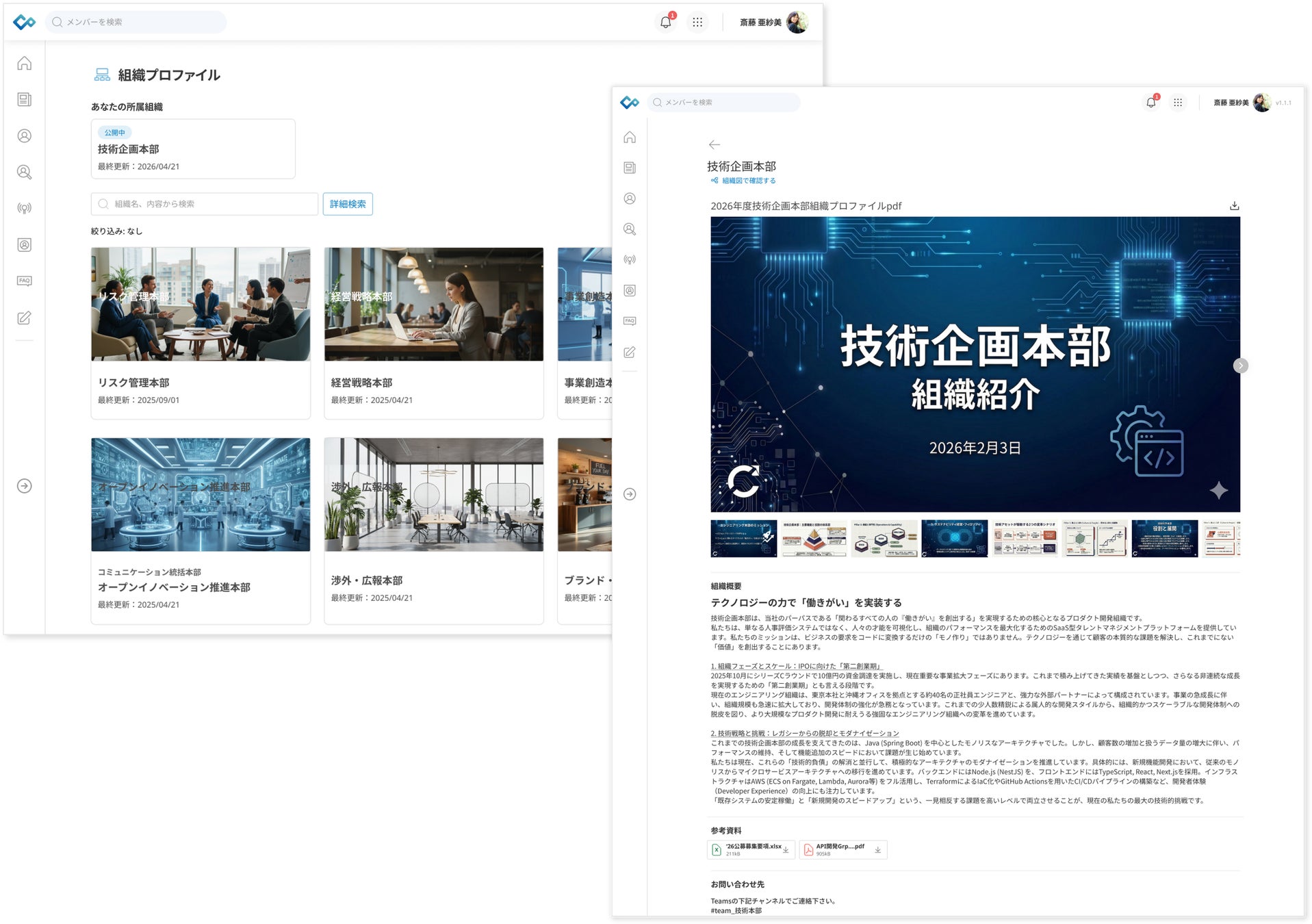The image size is (1312, 924).
Task: Focus the メンバーを検索 field in front window
Action: pyautogui.click(x=723, y=103)
